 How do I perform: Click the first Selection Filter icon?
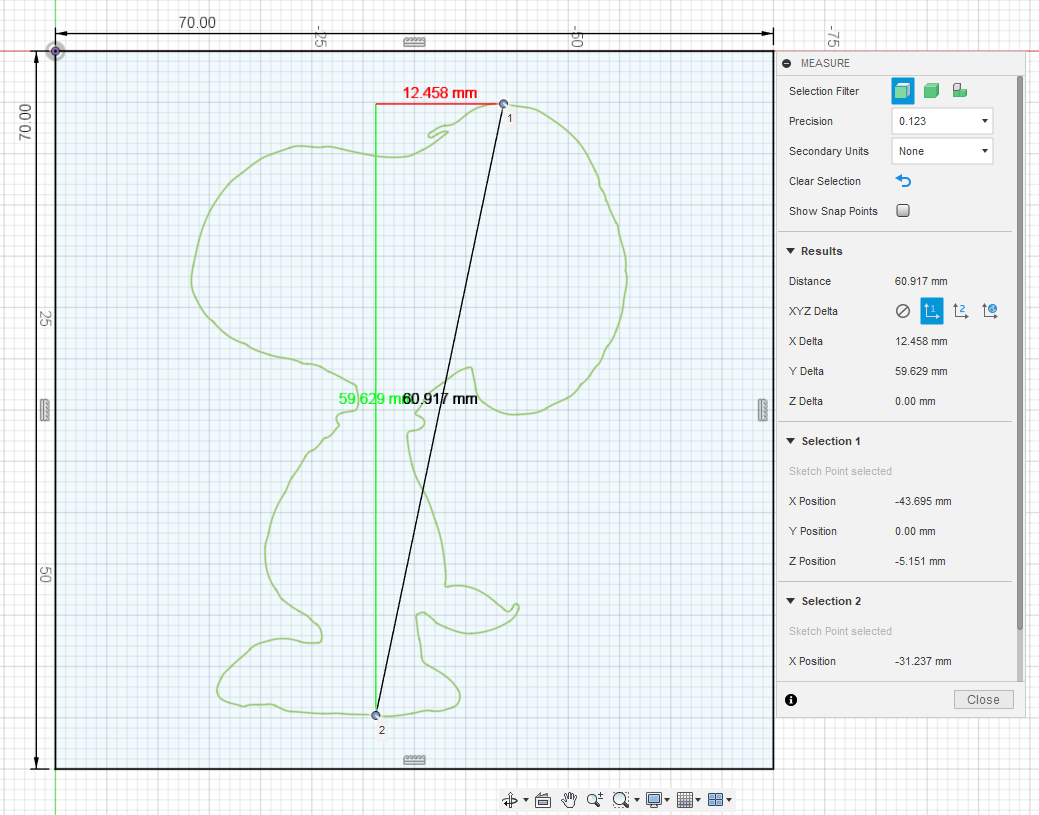pyautogui.click(x=902, y=90)
